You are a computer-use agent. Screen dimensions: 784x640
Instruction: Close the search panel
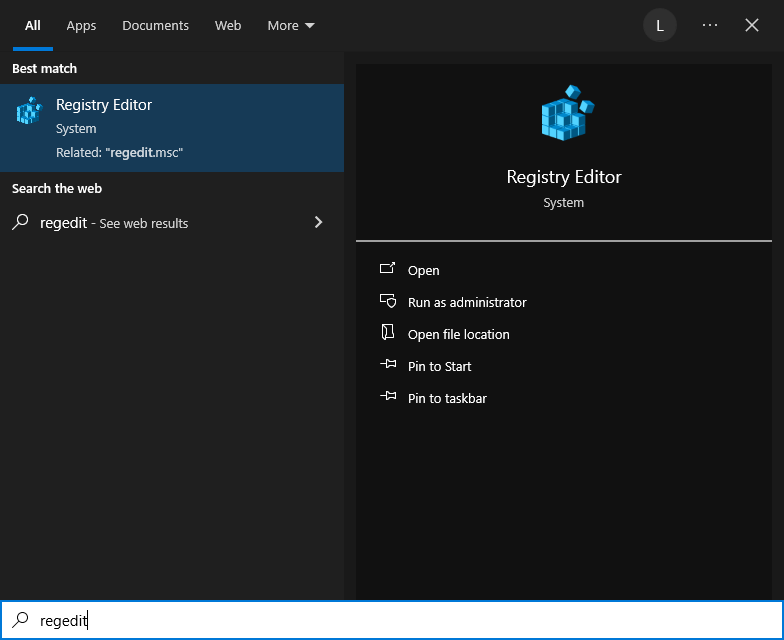click(x=752, y=25)
